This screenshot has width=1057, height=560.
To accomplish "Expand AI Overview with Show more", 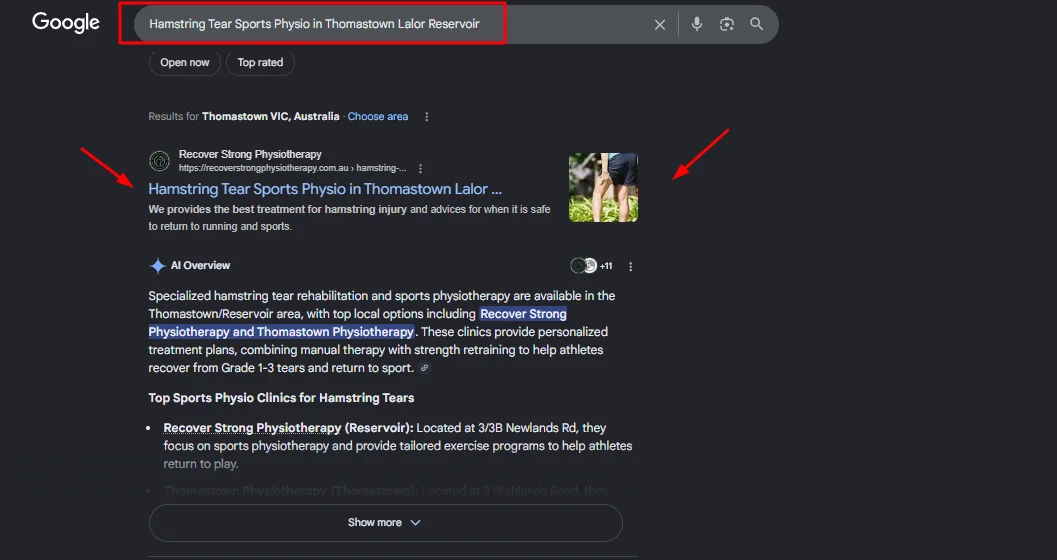I will click(386, 523).
